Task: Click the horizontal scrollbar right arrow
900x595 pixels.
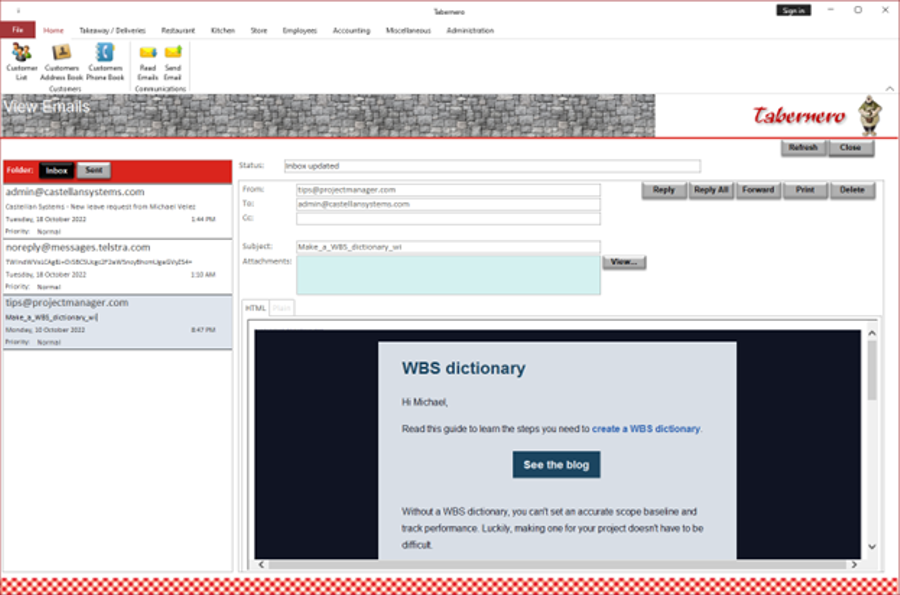Action: 854,565
